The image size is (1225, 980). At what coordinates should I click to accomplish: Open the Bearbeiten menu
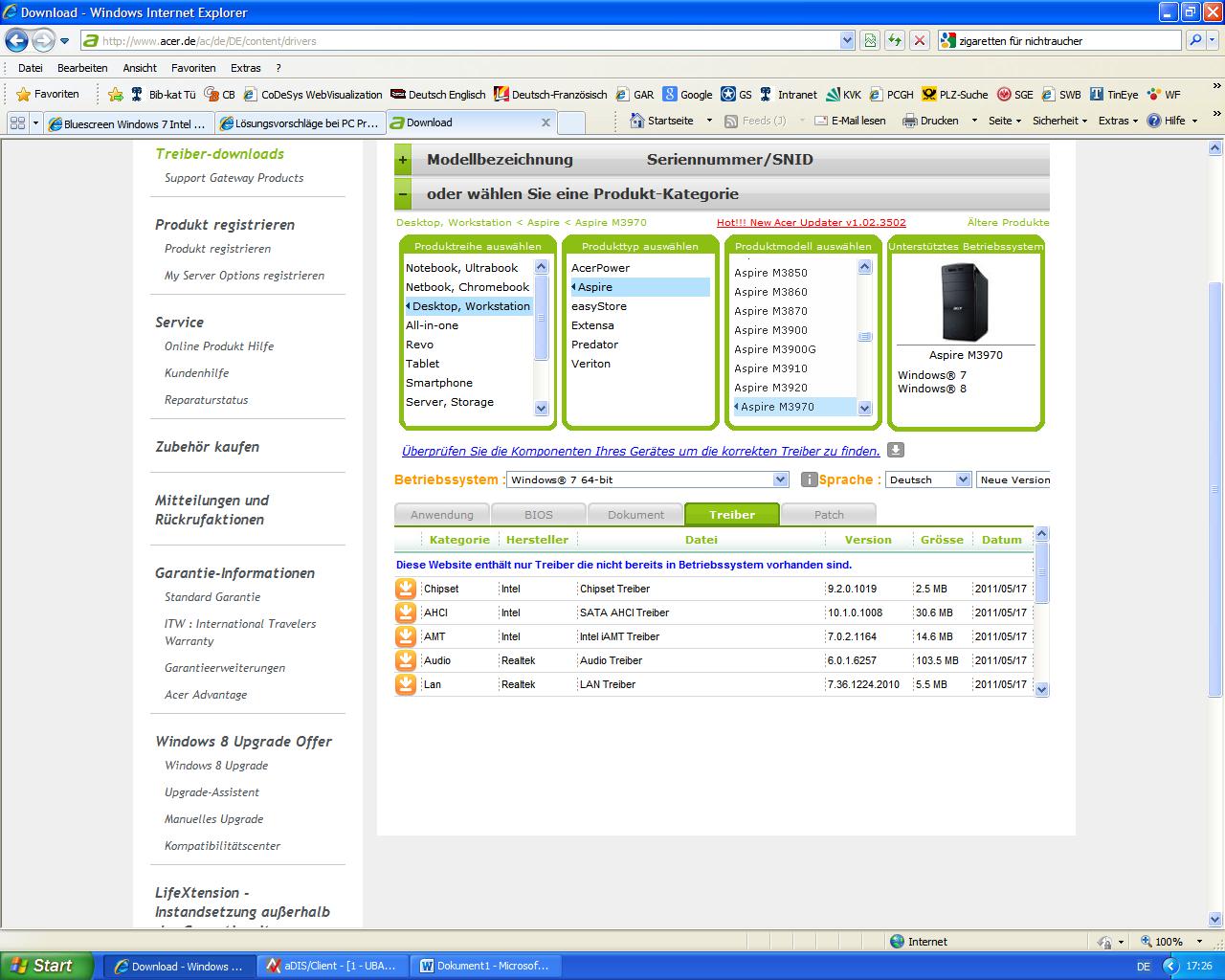pos(82,68)
